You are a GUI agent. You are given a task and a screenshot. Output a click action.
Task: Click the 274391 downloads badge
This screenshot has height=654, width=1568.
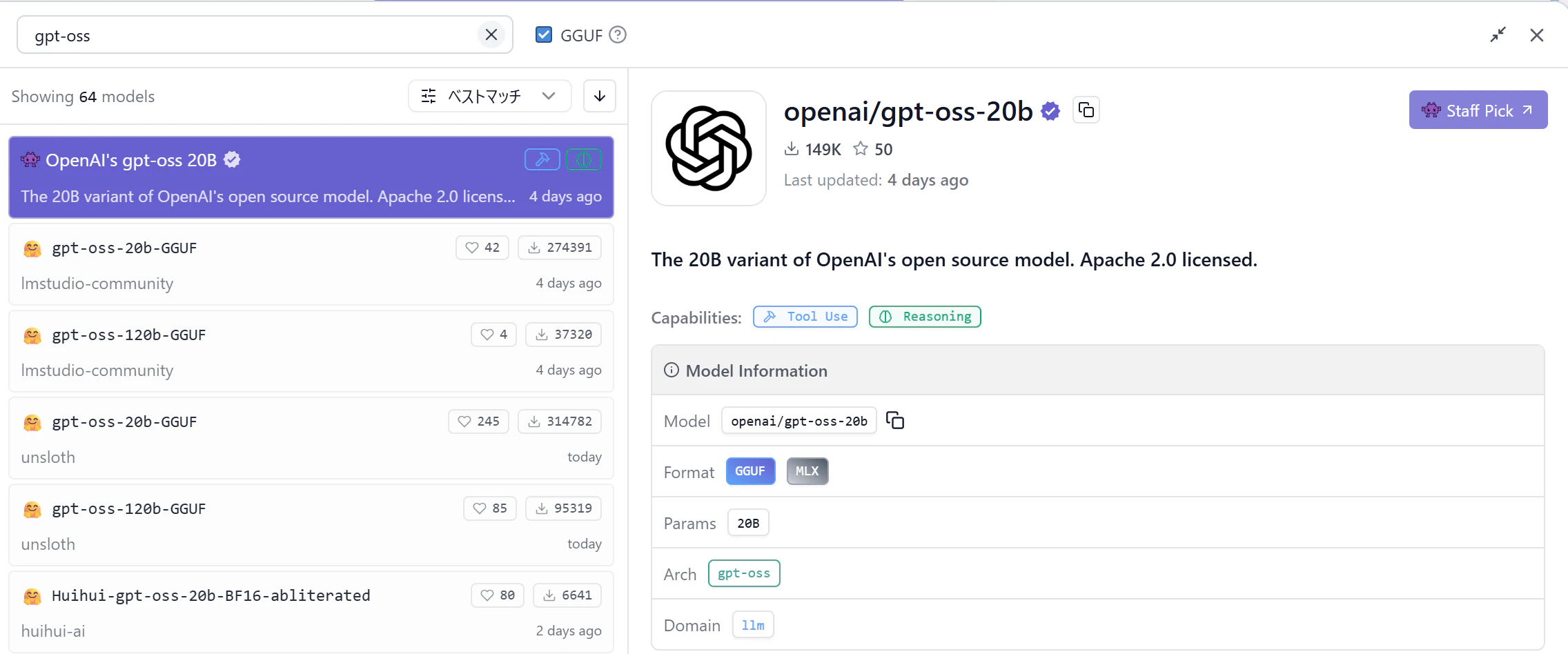tap(560, 248)
